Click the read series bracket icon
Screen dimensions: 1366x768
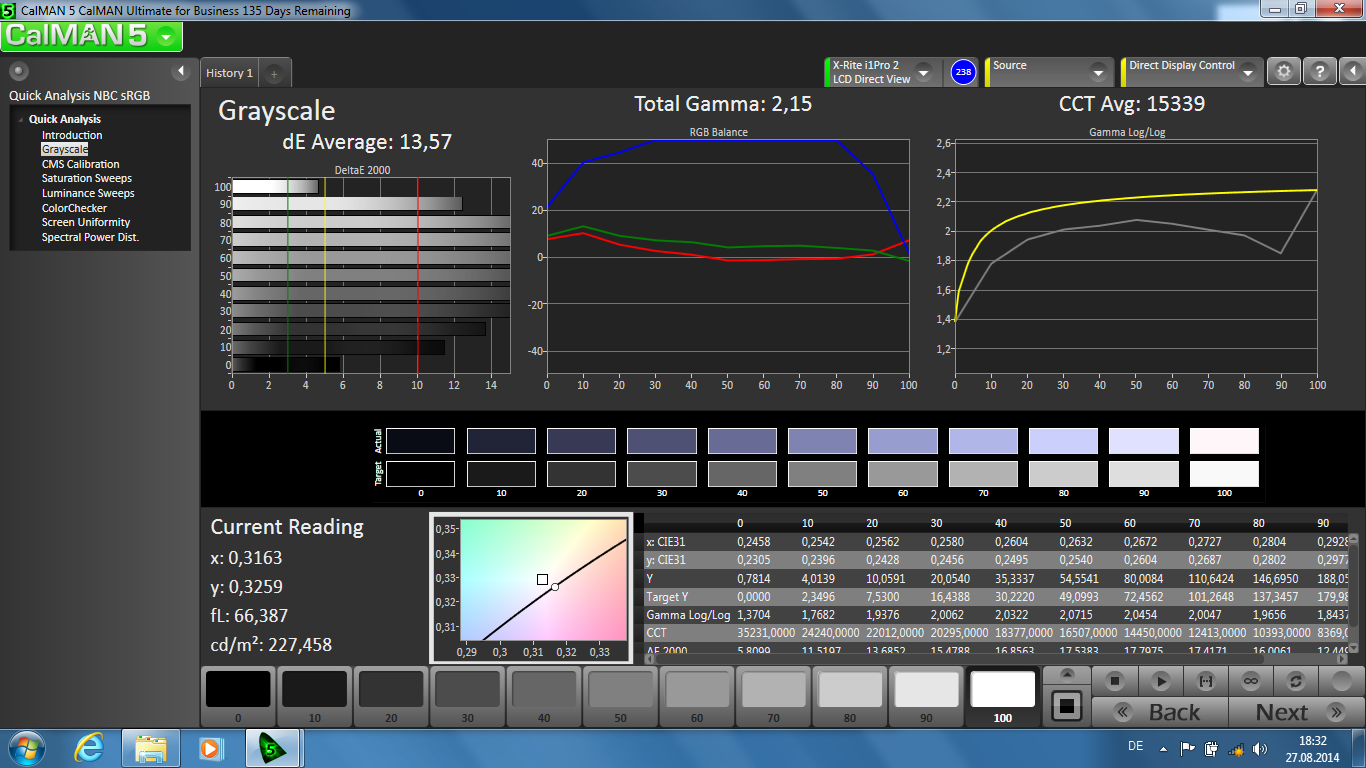point(1205,681)
